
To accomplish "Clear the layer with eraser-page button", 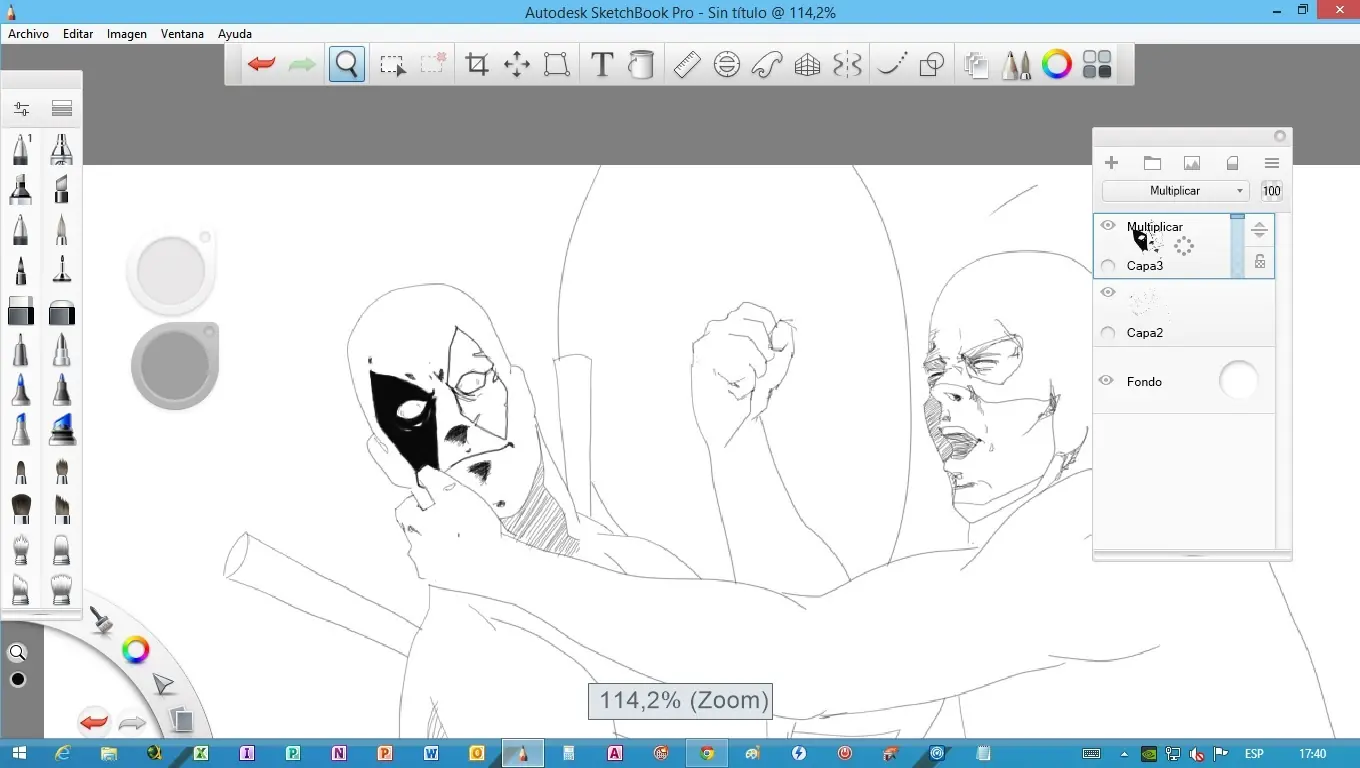I will point(1232,163).
